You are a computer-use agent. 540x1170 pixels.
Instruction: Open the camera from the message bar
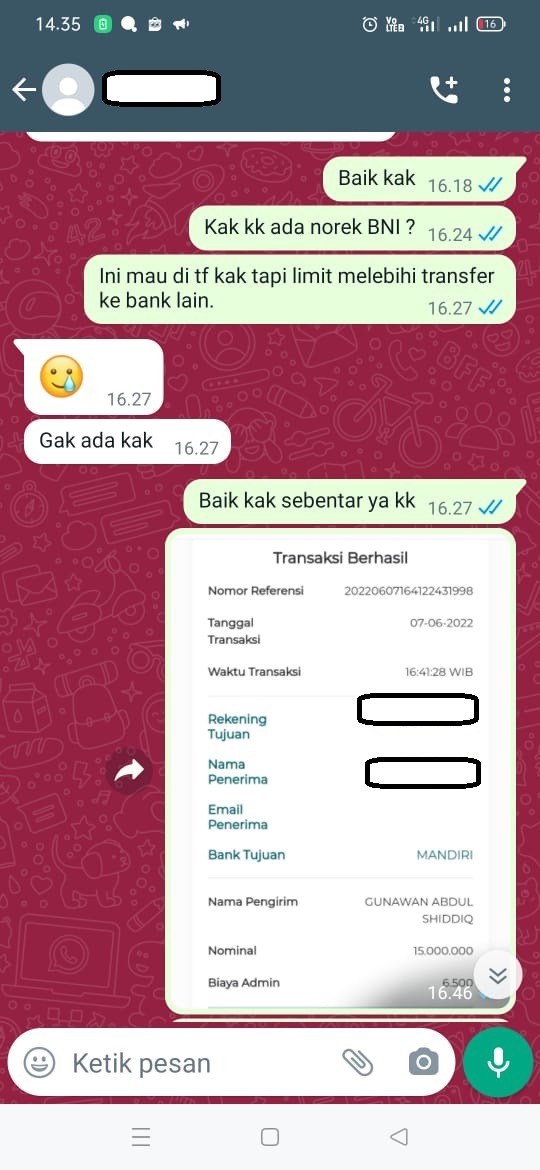click(424, 1062)
